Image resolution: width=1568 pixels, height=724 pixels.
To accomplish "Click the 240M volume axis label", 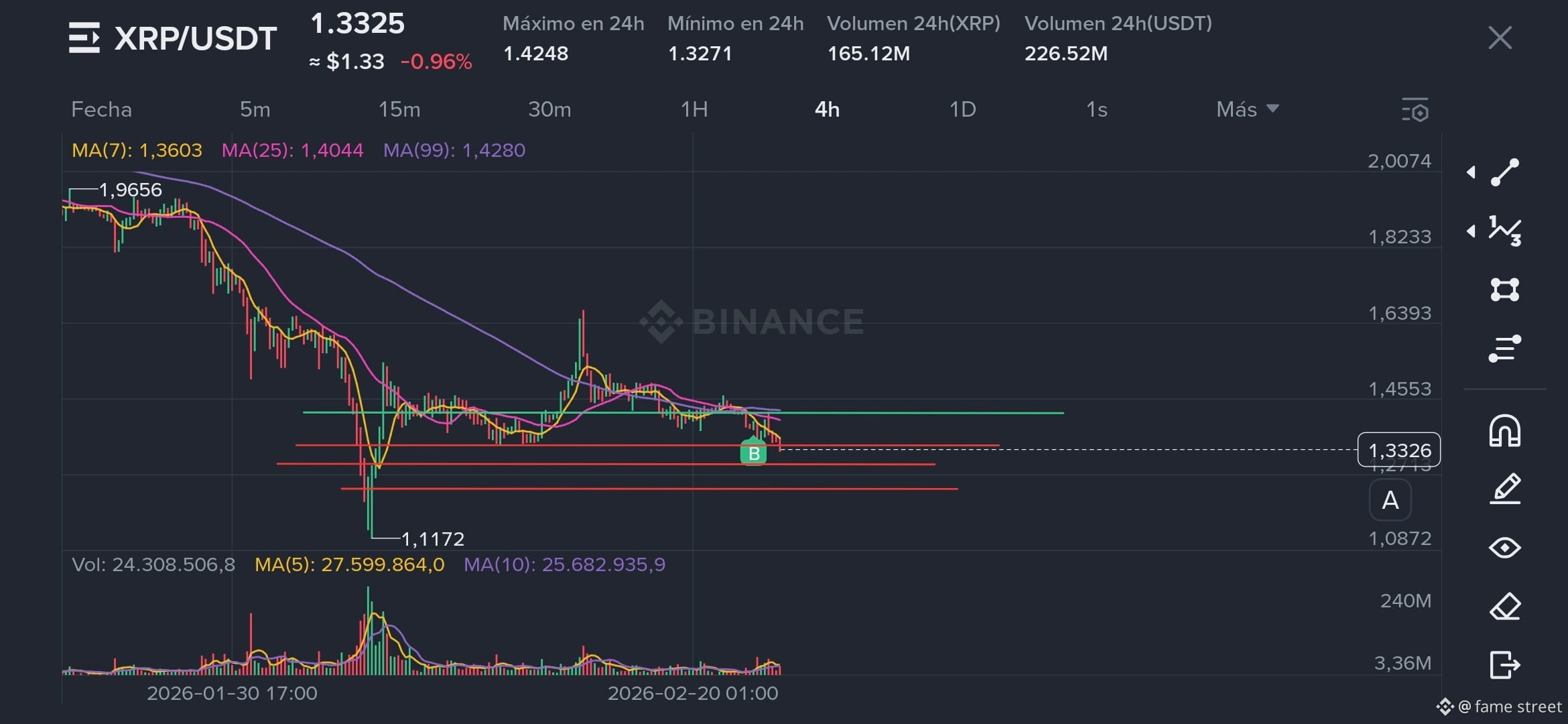I will tap(1405, 601).
